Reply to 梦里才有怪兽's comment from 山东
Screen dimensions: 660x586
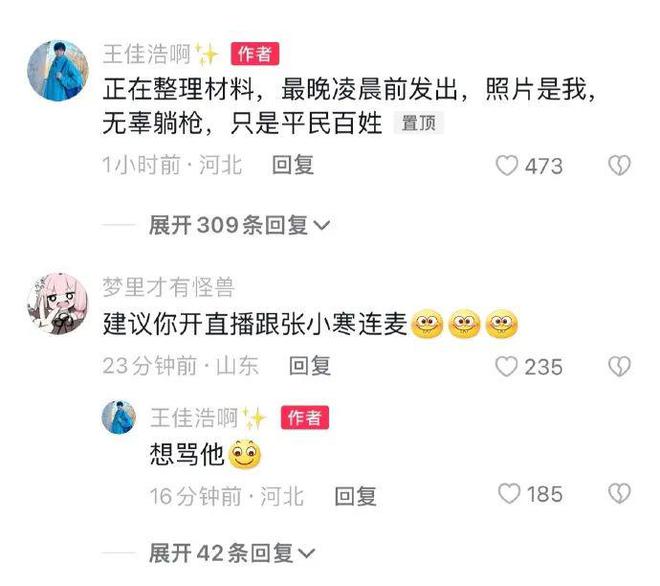tap(310, 365)
